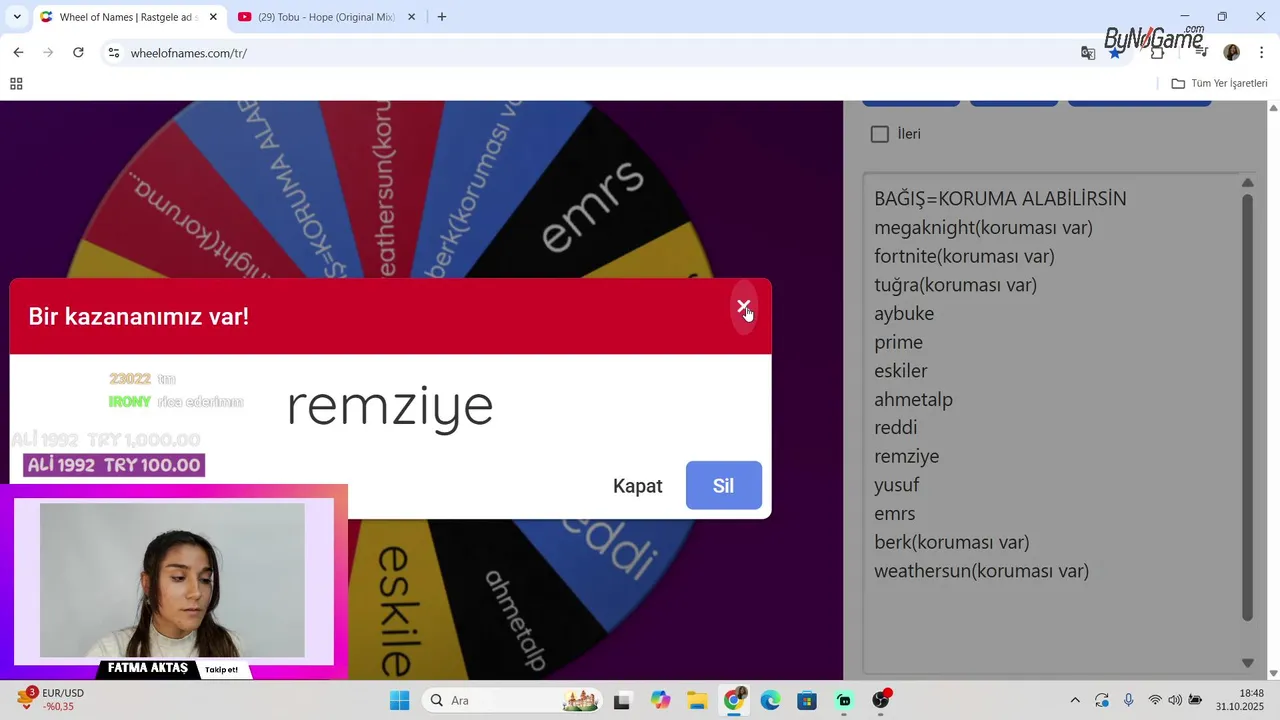1280x720 pixels.
Task: Launch Copilot from the taskbar
Action: point(660,700)
